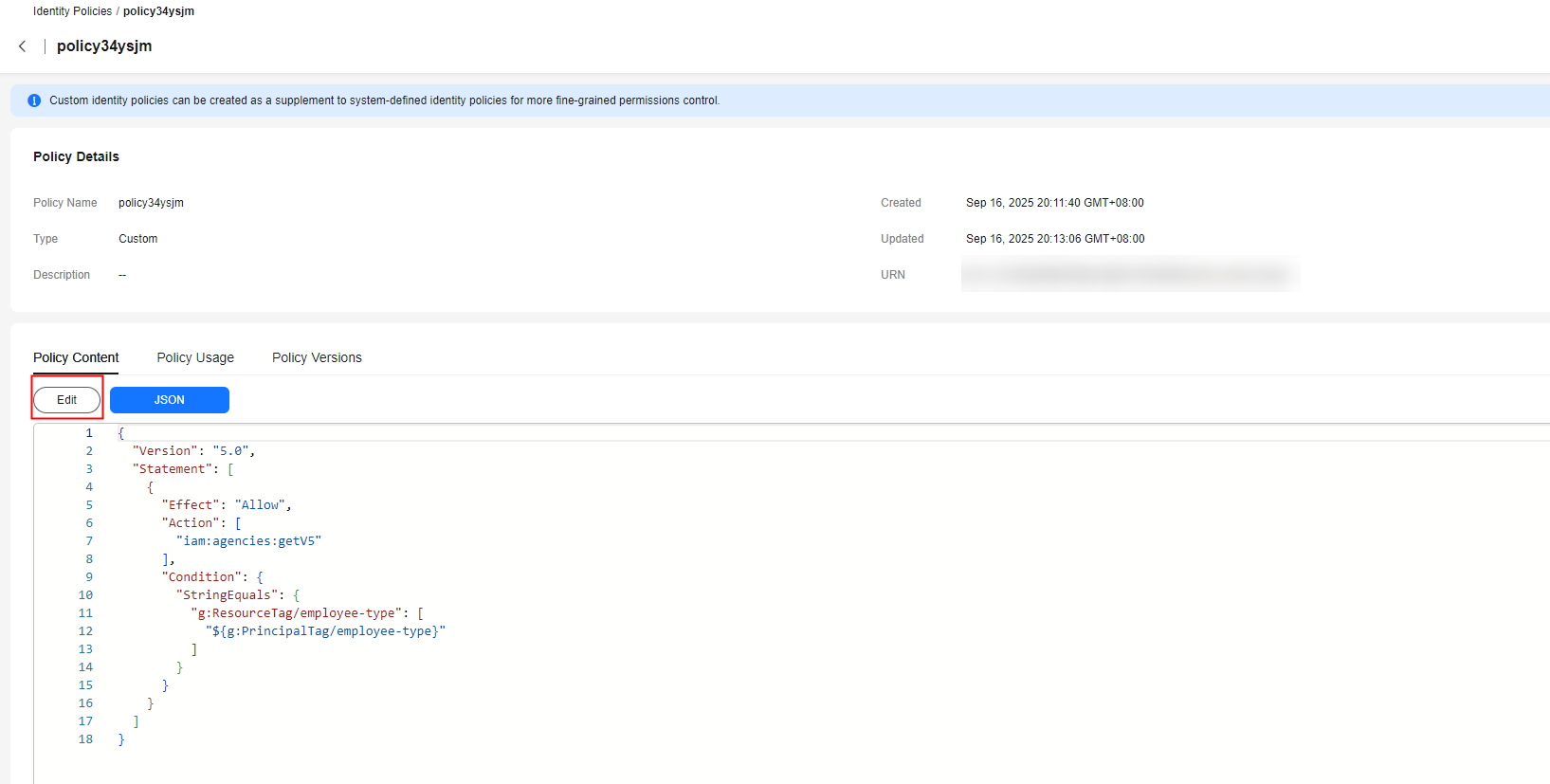Click the custom identity policies info banner text

384,100
